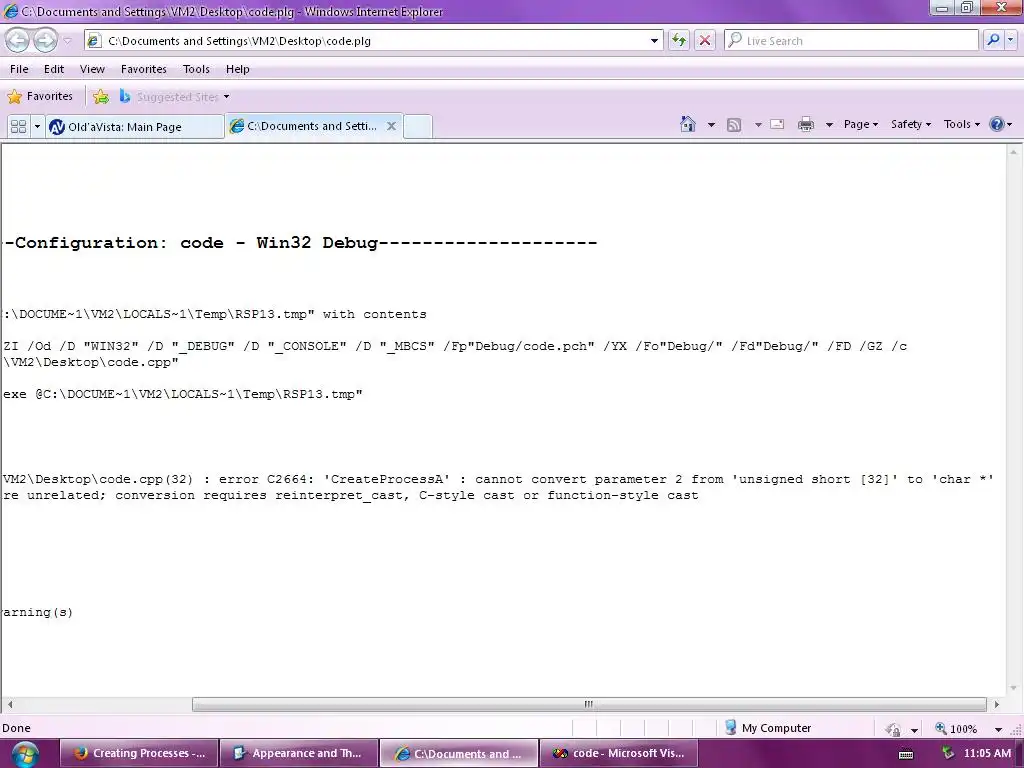Click the RSS feeds icon
This screenshot has width=1024, height=768.
(734, 125)
